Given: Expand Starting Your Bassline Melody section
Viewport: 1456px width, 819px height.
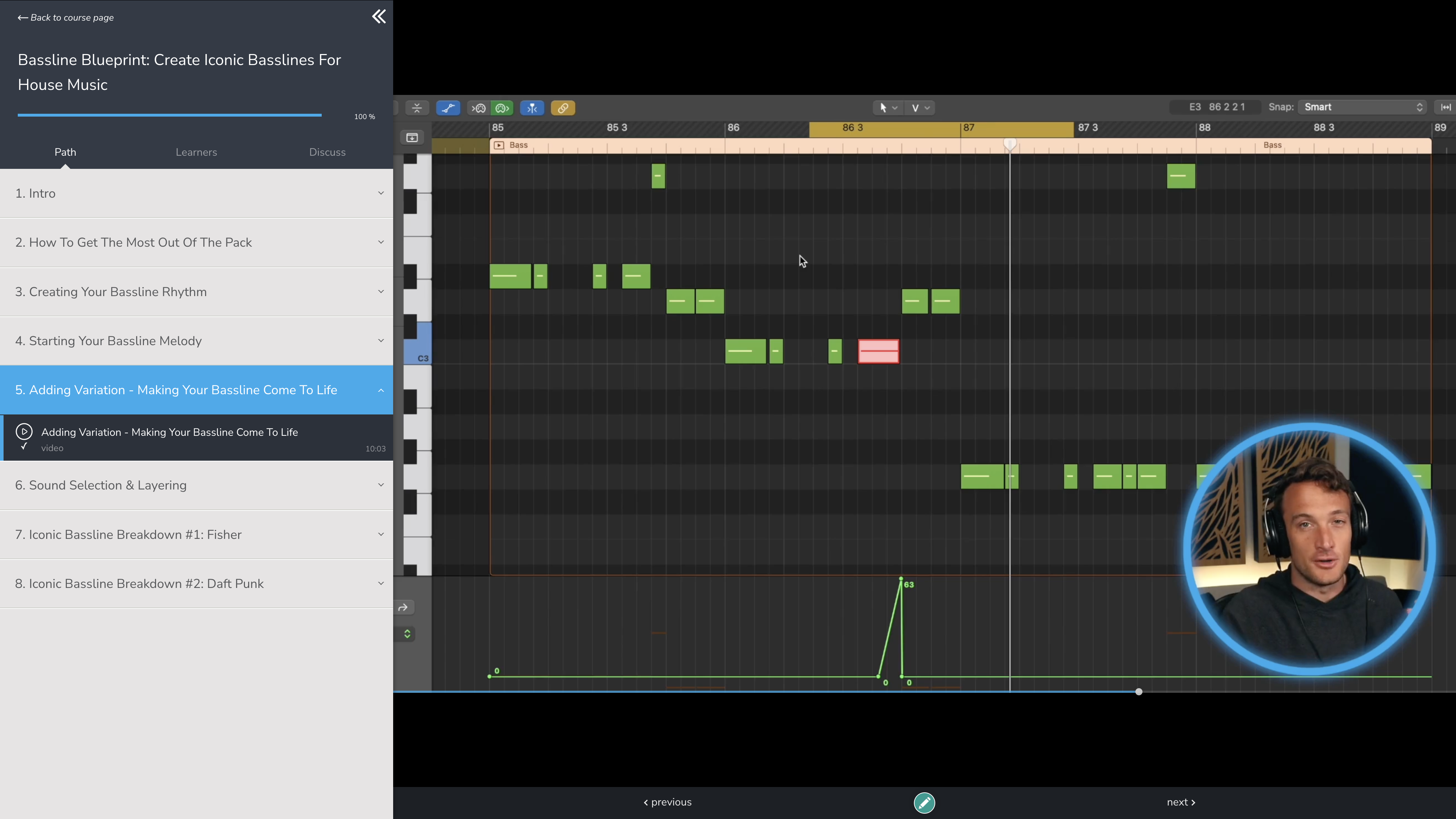Looking at the screenshot, I should pyautogui.click(x=196, y=341).
